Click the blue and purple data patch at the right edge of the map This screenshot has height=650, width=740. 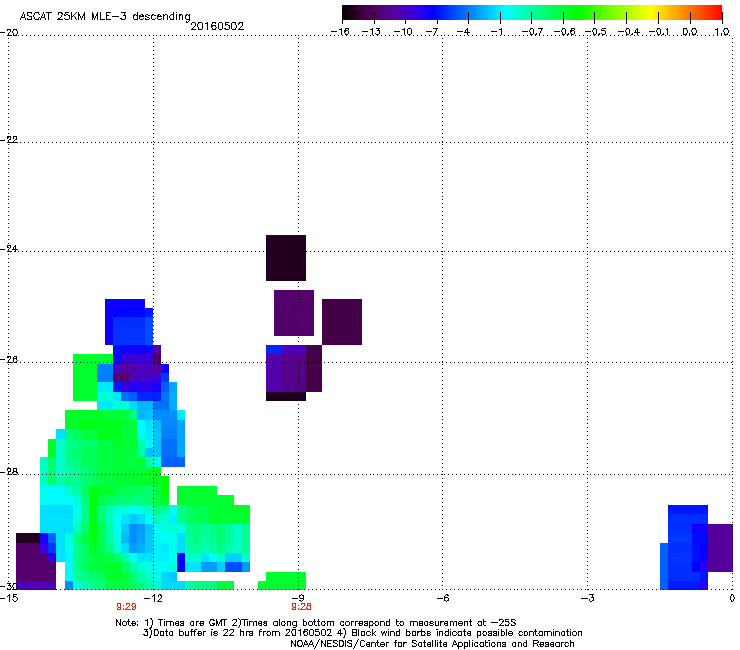point(696,547)
